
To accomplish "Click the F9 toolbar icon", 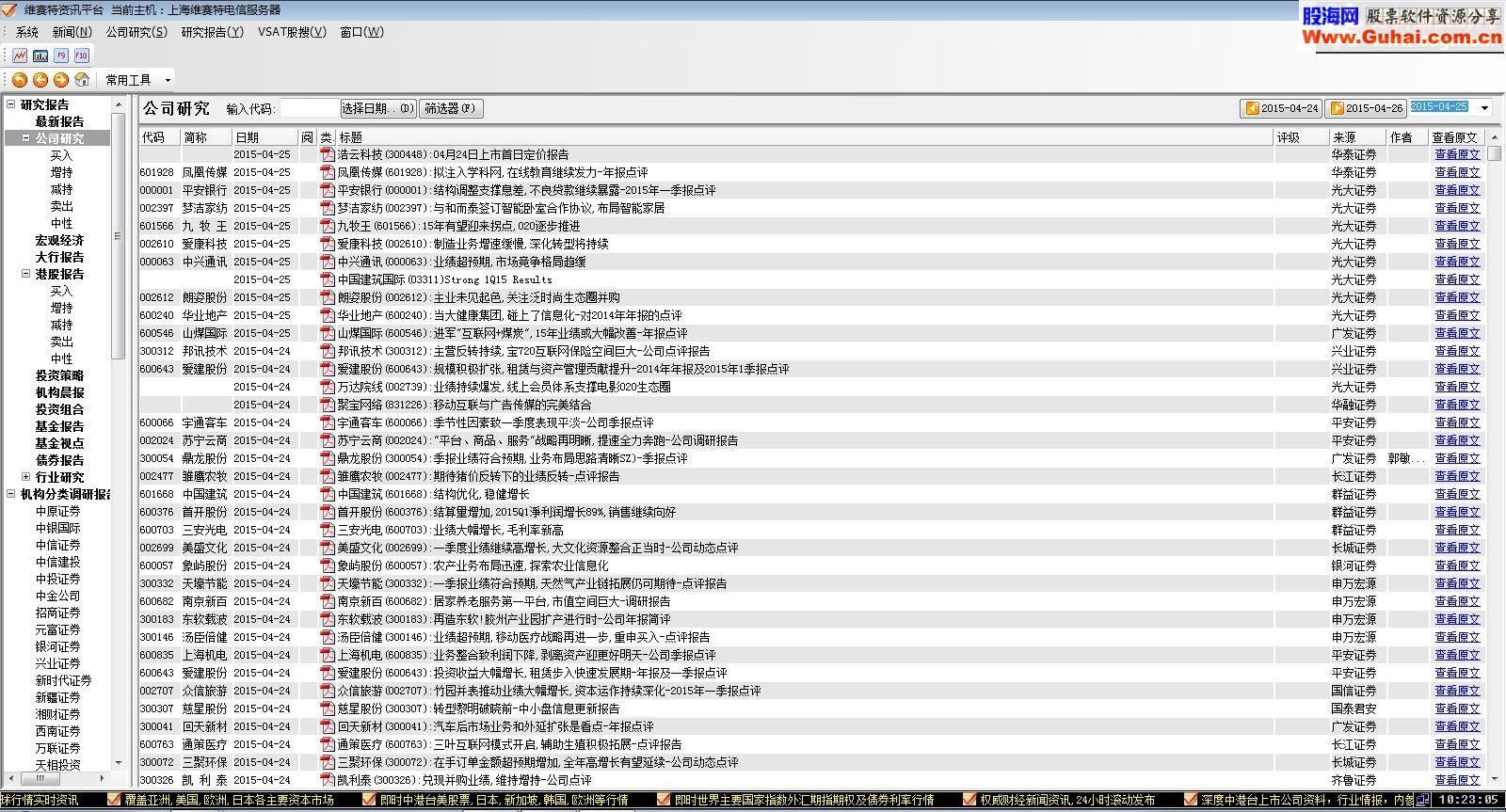I will (x=61, y=56).
